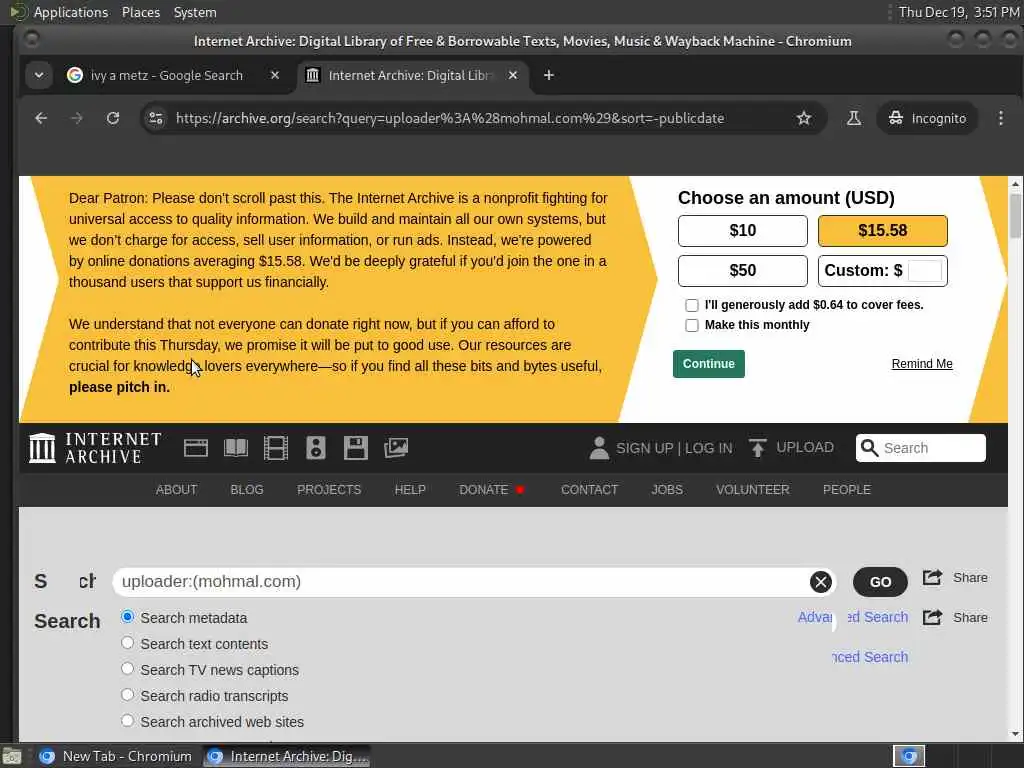This screenshot has height=768, width=1024.
Task: Open the CONTACT nav item
Action: (590, 490)
